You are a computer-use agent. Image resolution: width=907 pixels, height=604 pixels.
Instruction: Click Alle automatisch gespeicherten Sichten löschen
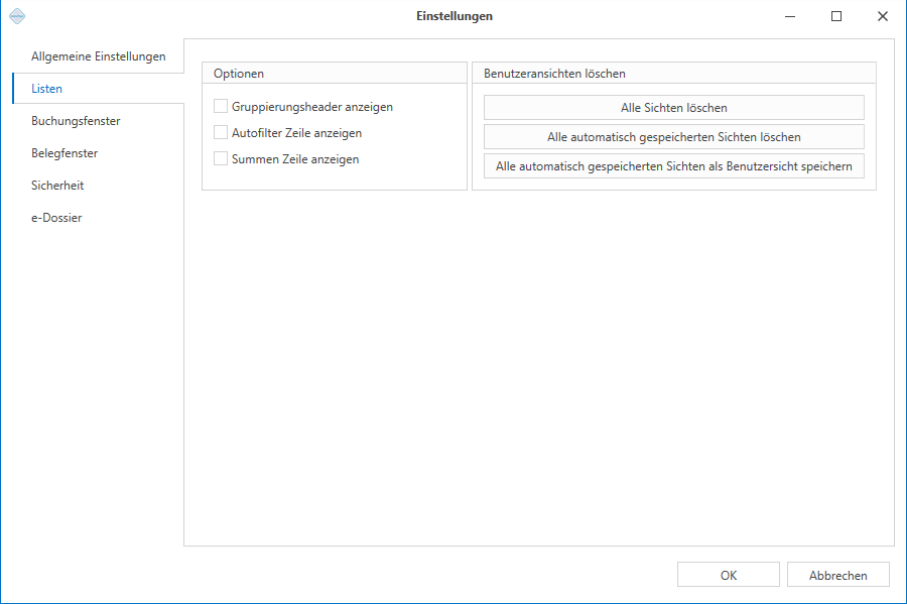pyautogui.click(x=674, y=137)
